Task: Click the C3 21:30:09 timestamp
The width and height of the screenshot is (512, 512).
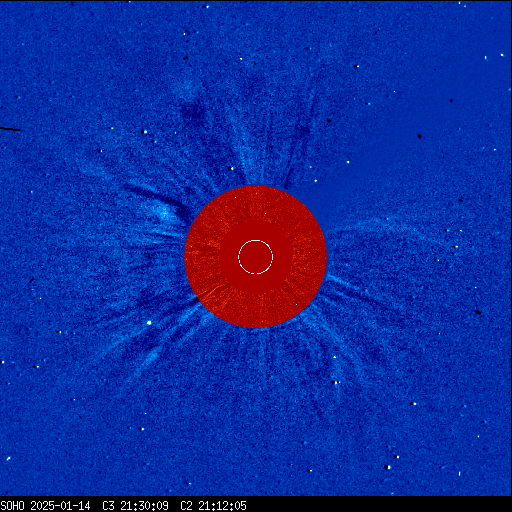Action: [x=135, y=506]
